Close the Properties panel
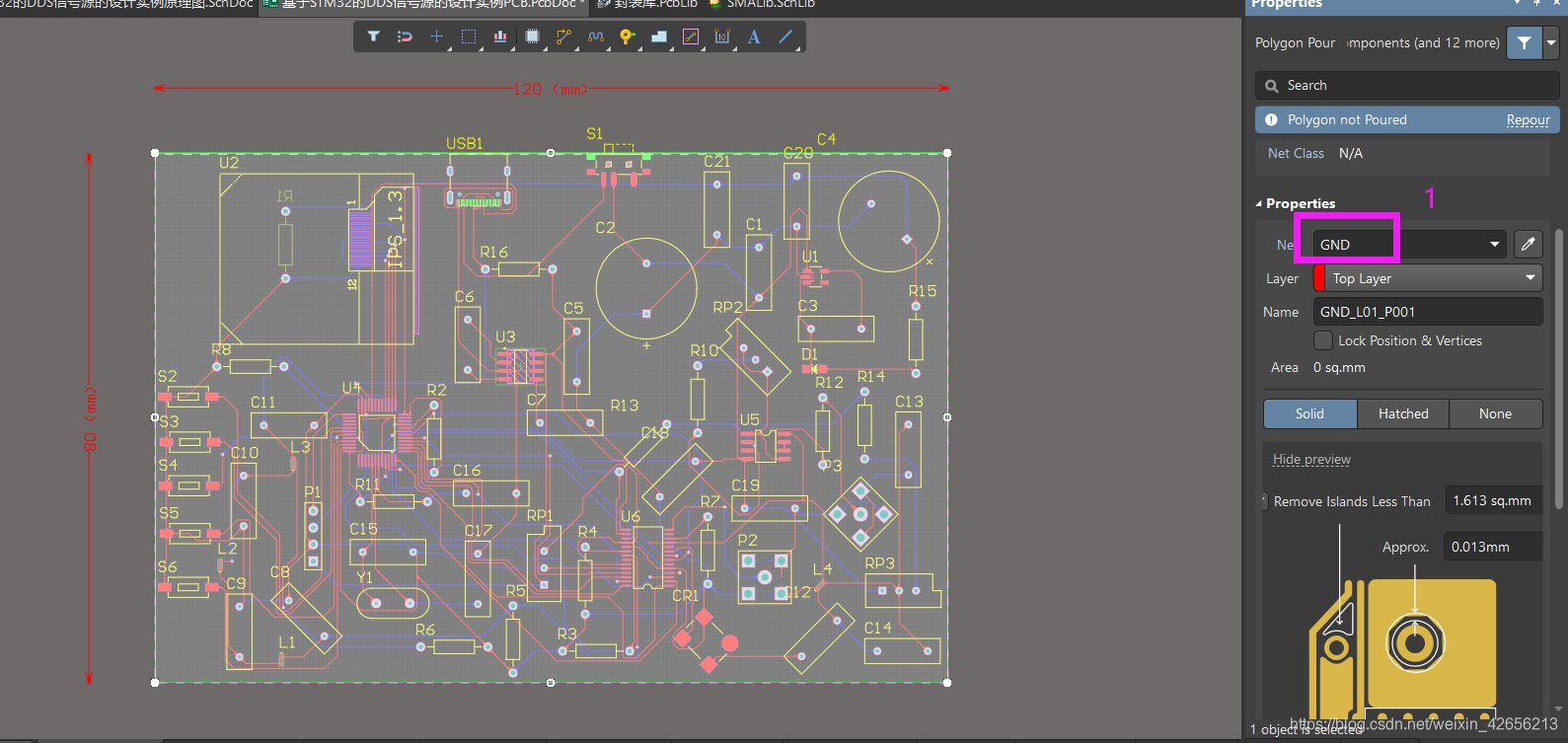 click(1555, 3)
